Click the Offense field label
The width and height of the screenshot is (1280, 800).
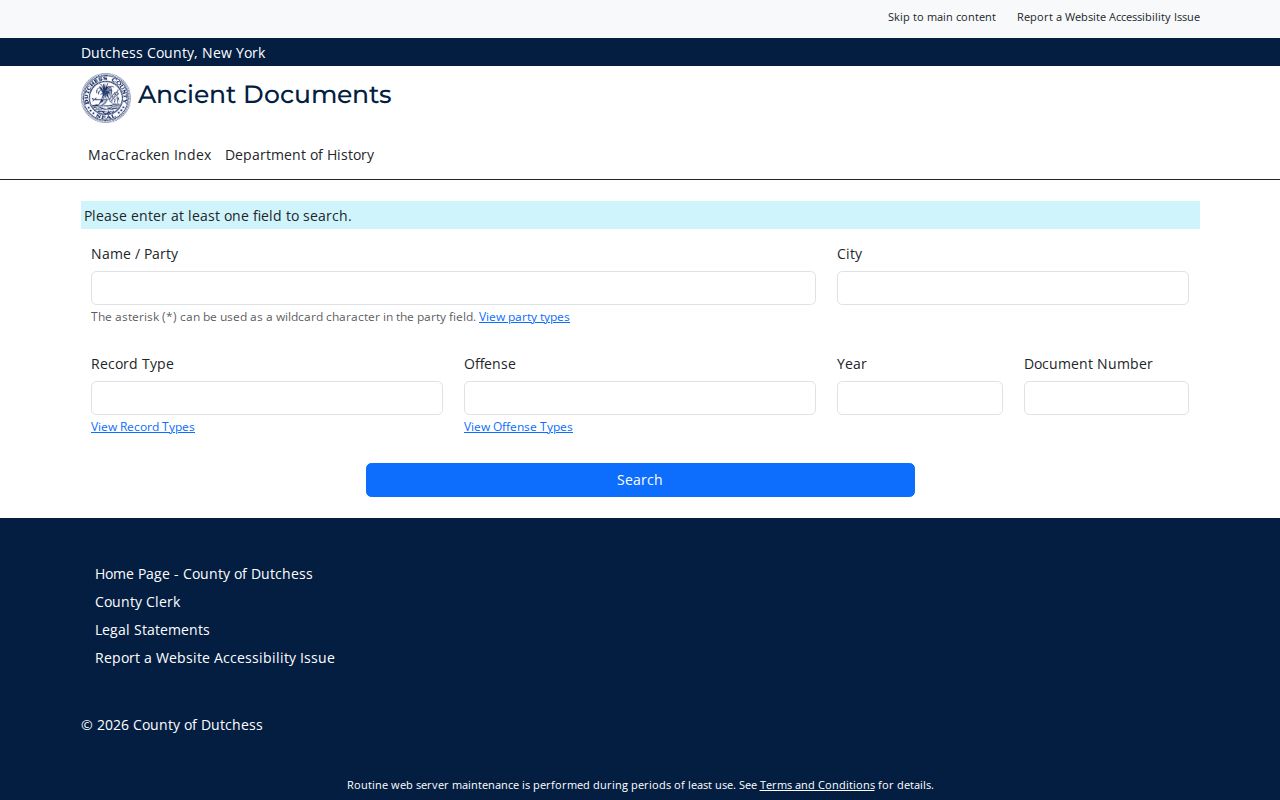coord(490,364)
